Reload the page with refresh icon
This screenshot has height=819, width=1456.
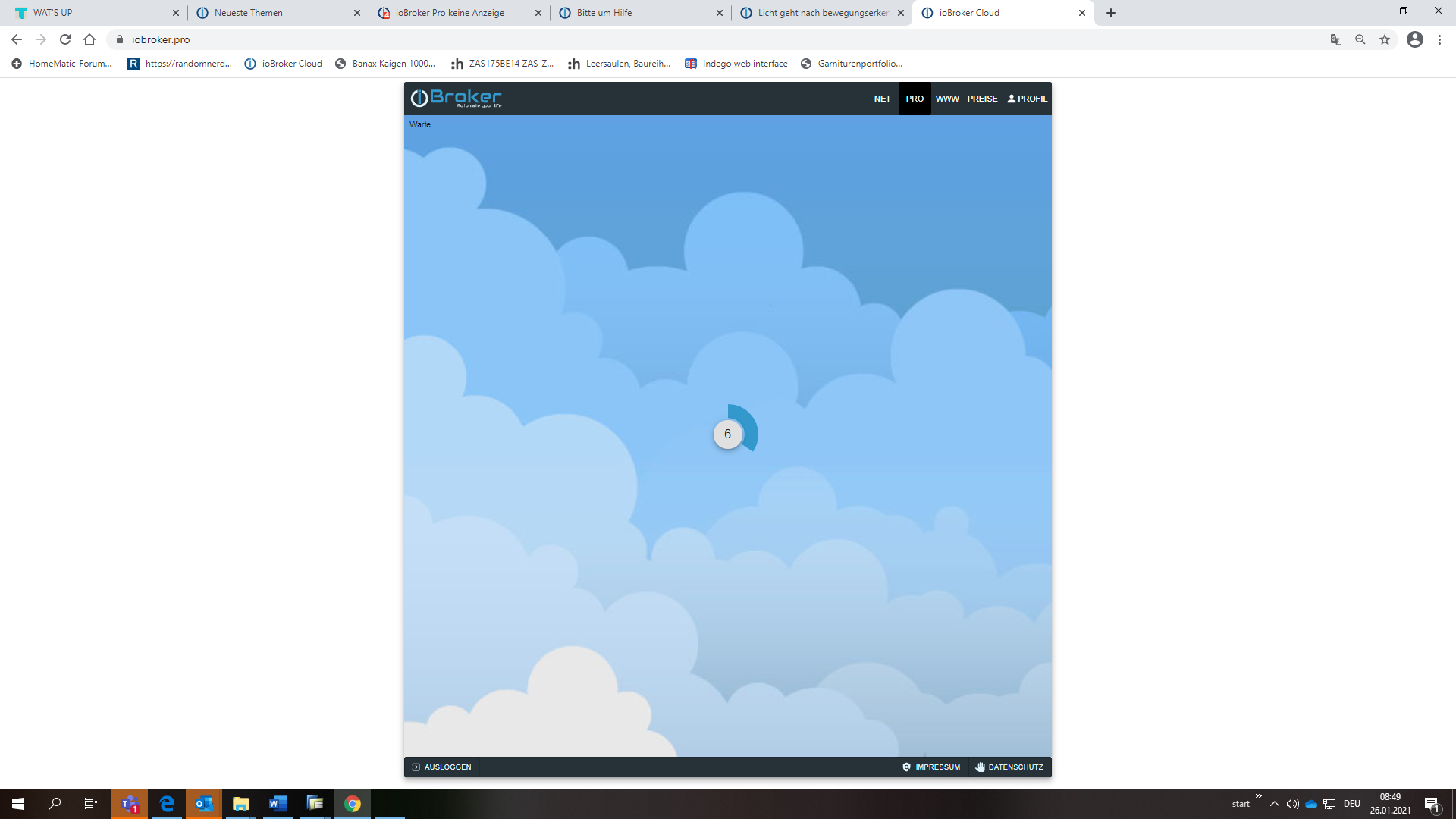(x=65, y=39)
